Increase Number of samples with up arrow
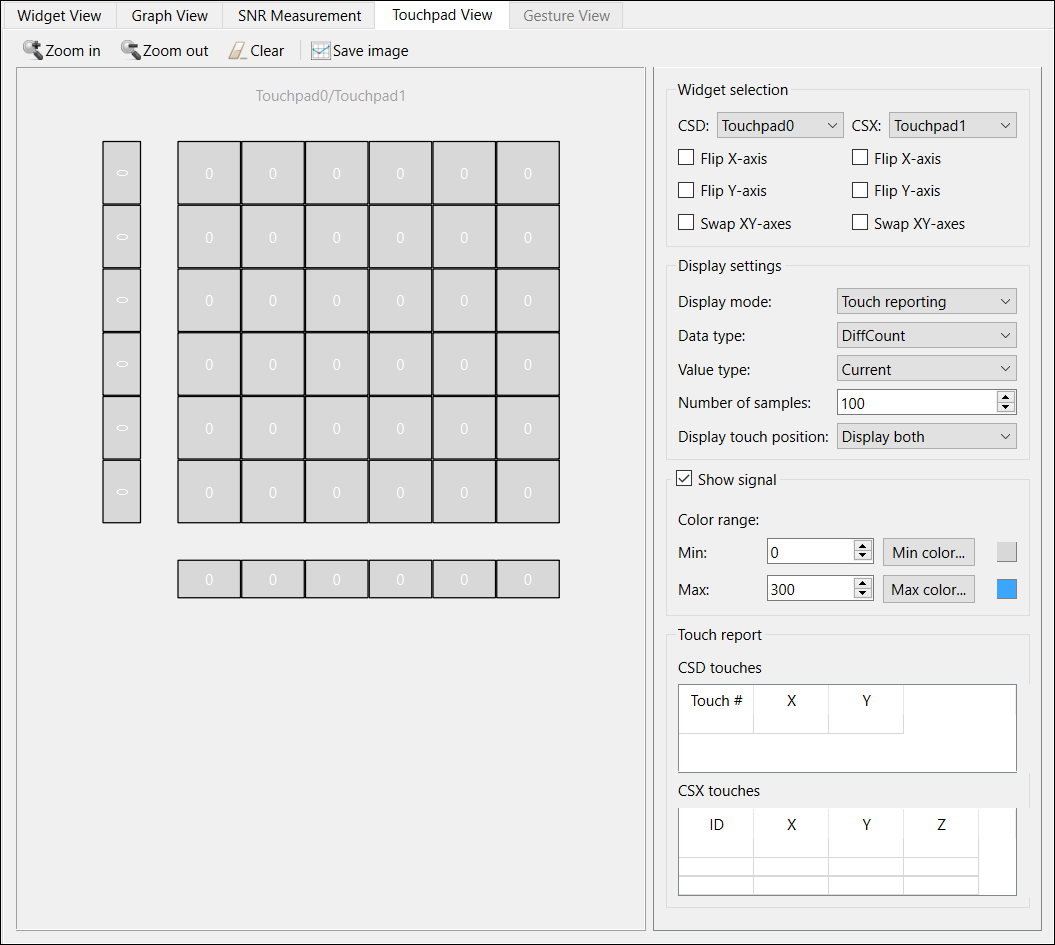This screenshot has width=1055, height=945. coord(1005,397)
